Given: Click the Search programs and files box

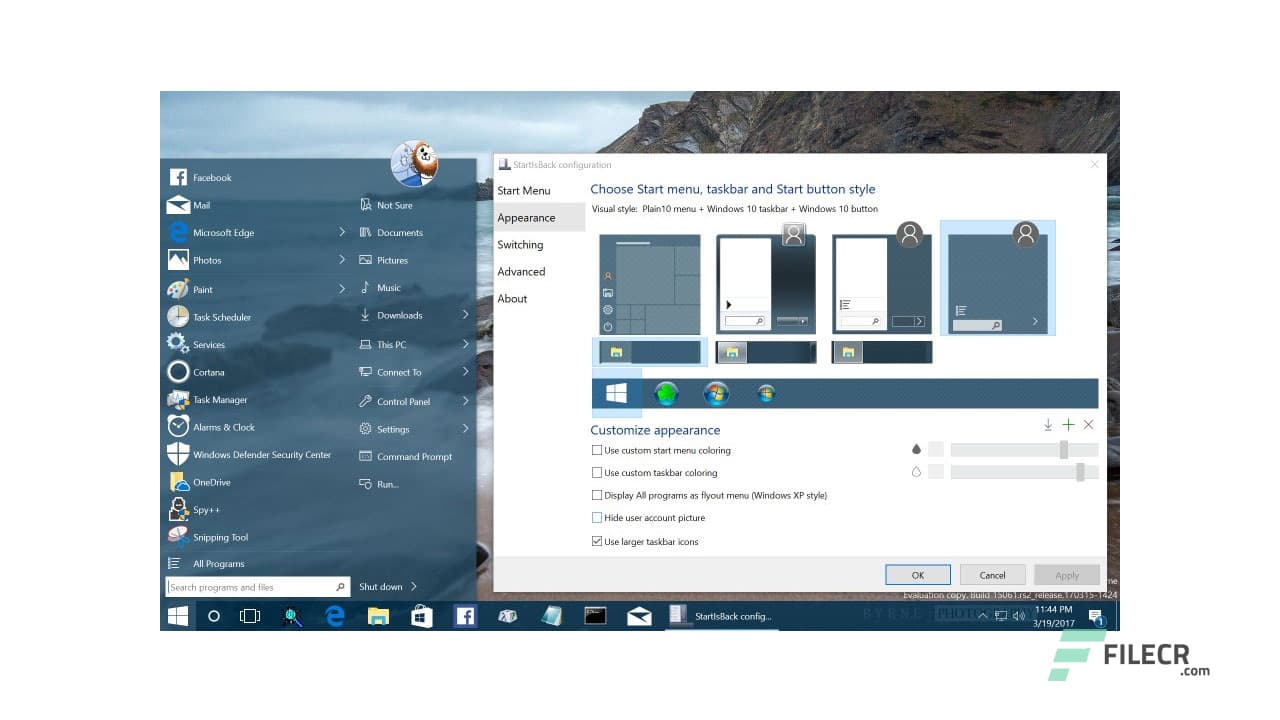Looking at the screenshot, I should [250, 588].
